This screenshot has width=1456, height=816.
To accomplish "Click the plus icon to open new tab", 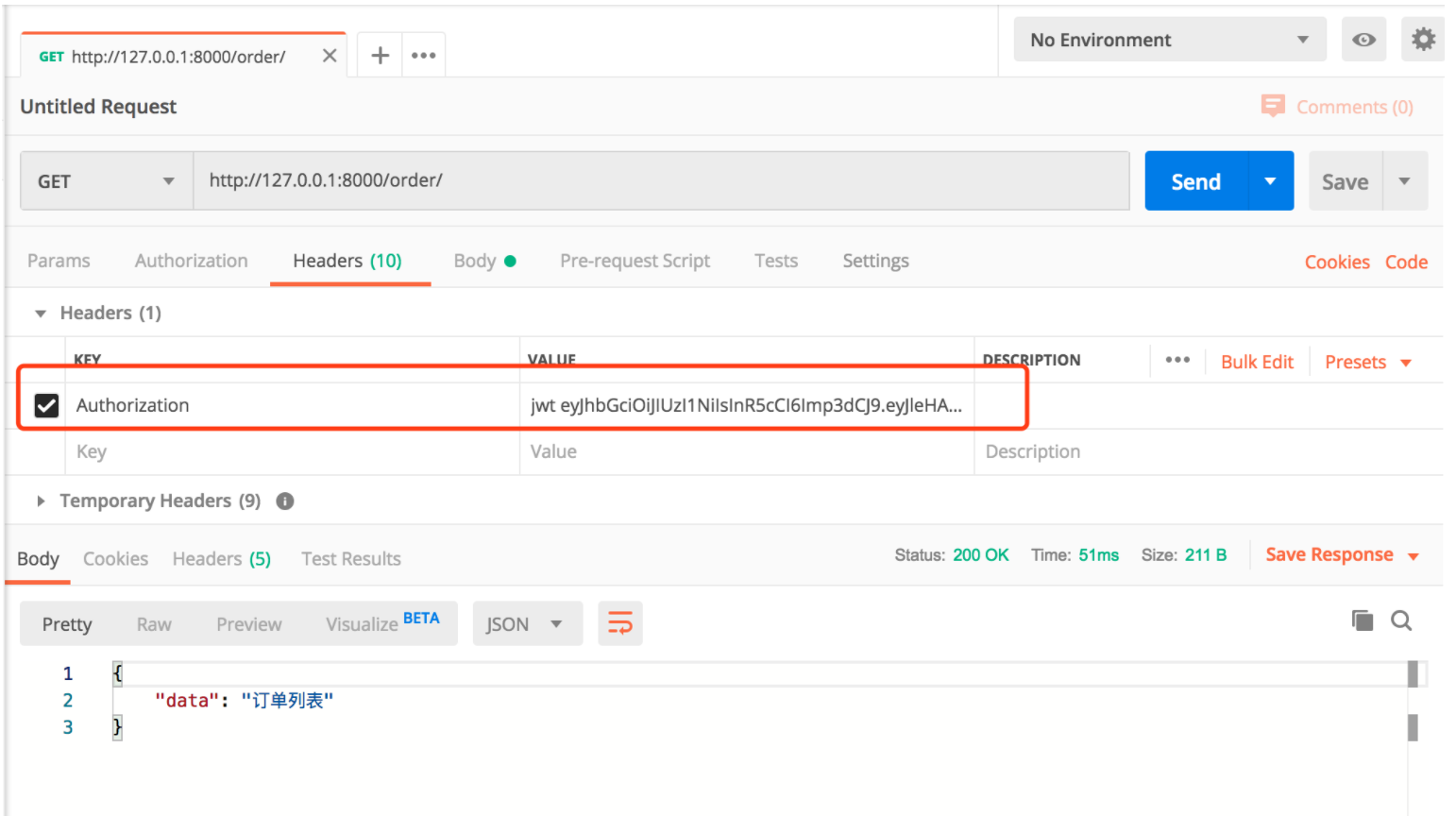I will (x=380, y=56).
